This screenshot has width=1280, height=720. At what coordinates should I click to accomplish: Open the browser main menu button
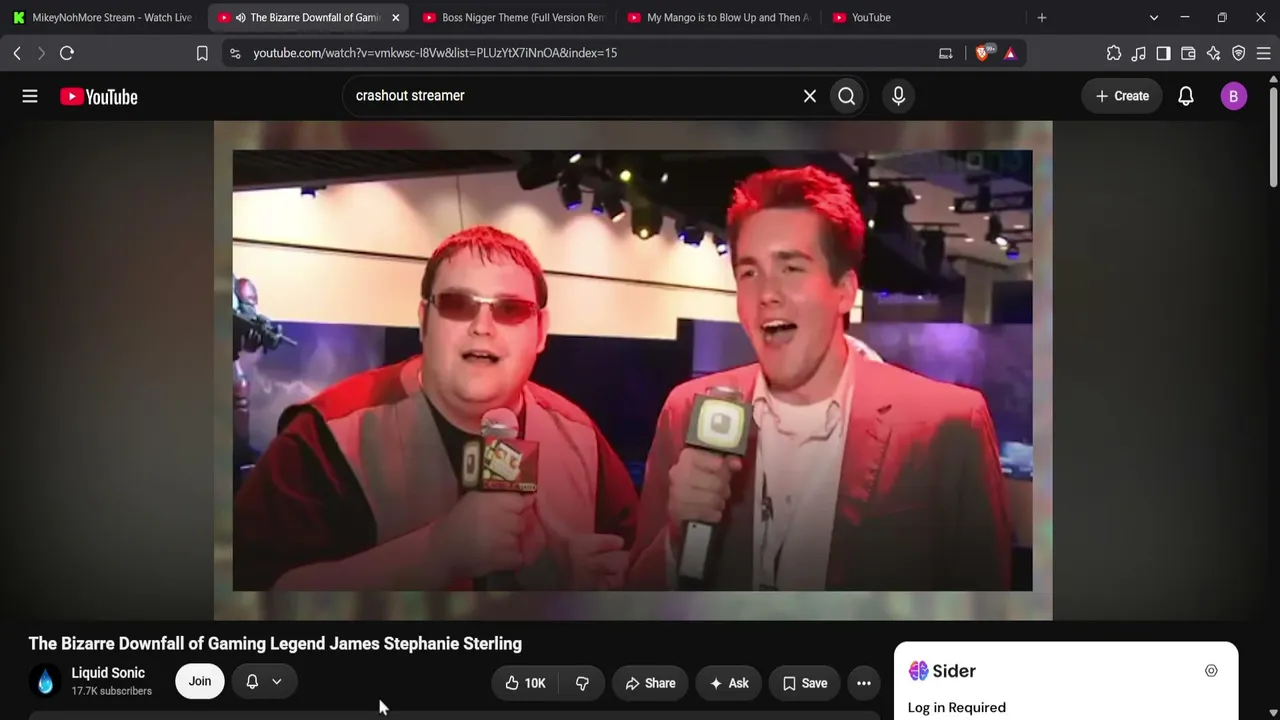[x=1264, y=53]
